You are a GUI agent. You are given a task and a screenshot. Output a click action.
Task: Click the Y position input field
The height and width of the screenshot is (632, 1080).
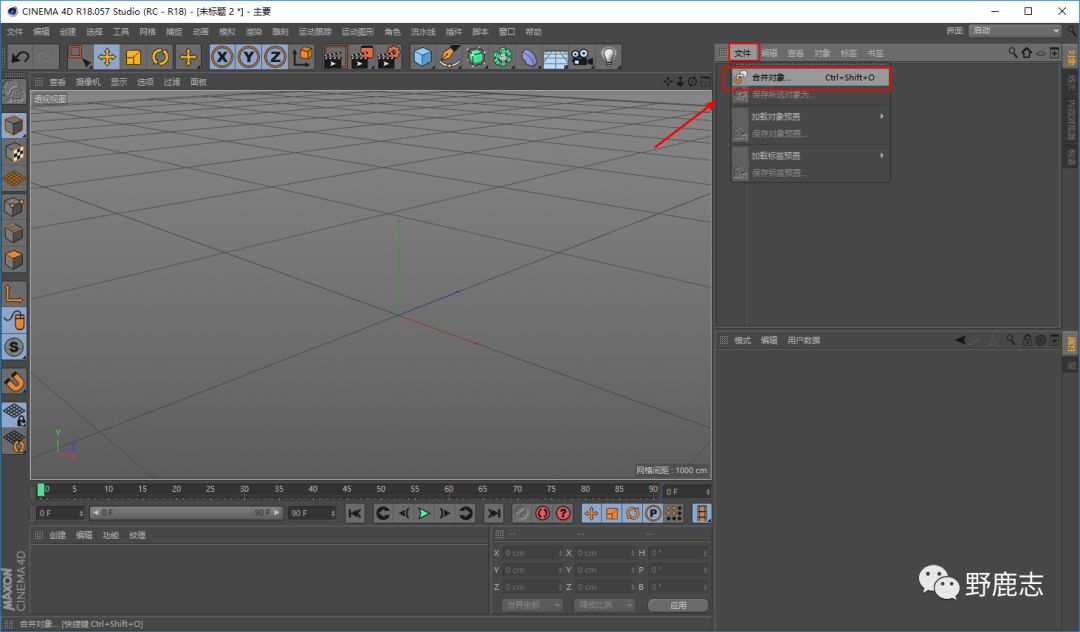tap(532, 570)
